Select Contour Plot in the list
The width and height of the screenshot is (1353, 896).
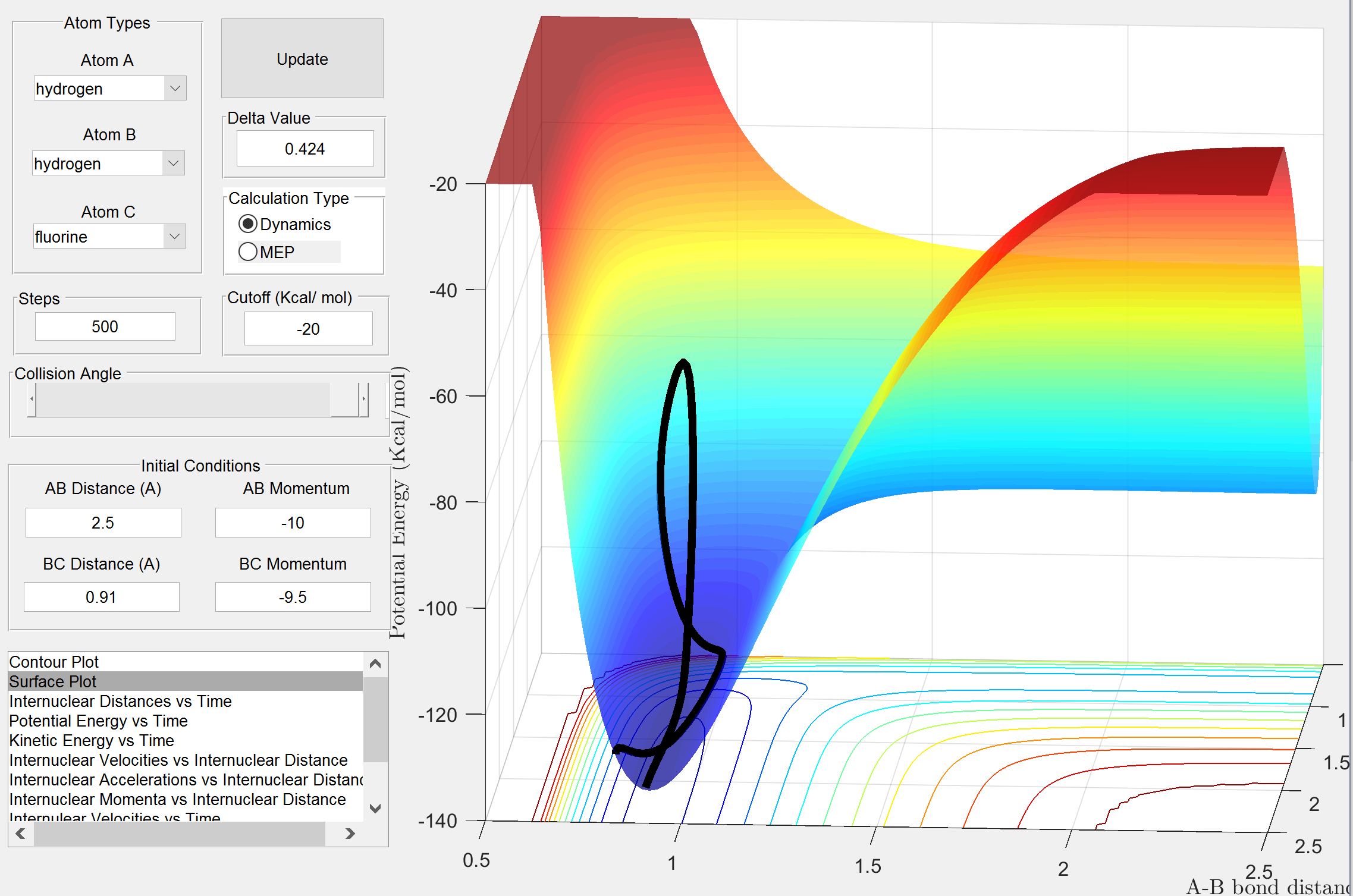point(54,662)
